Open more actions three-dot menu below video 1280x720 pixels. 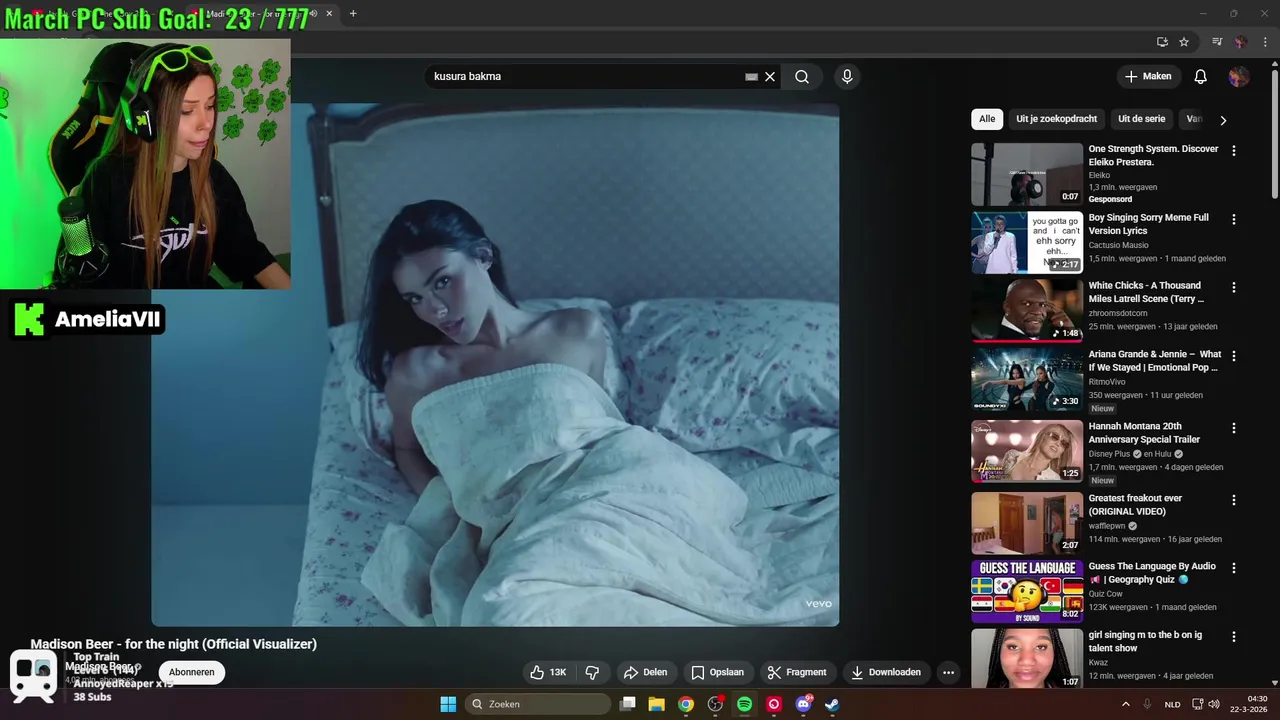coord(949,672)
